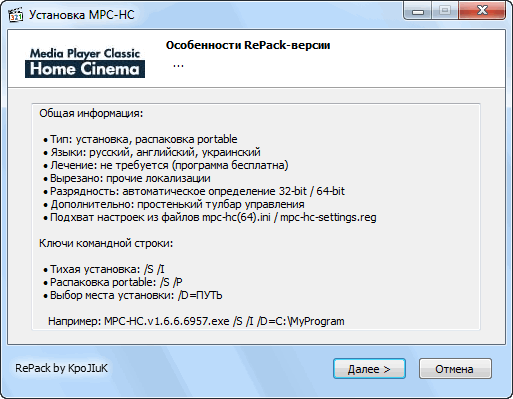Click the Media Player Classic Home Cinema logo
Viewport: 513px width, 399px height.
pos(85,63)
